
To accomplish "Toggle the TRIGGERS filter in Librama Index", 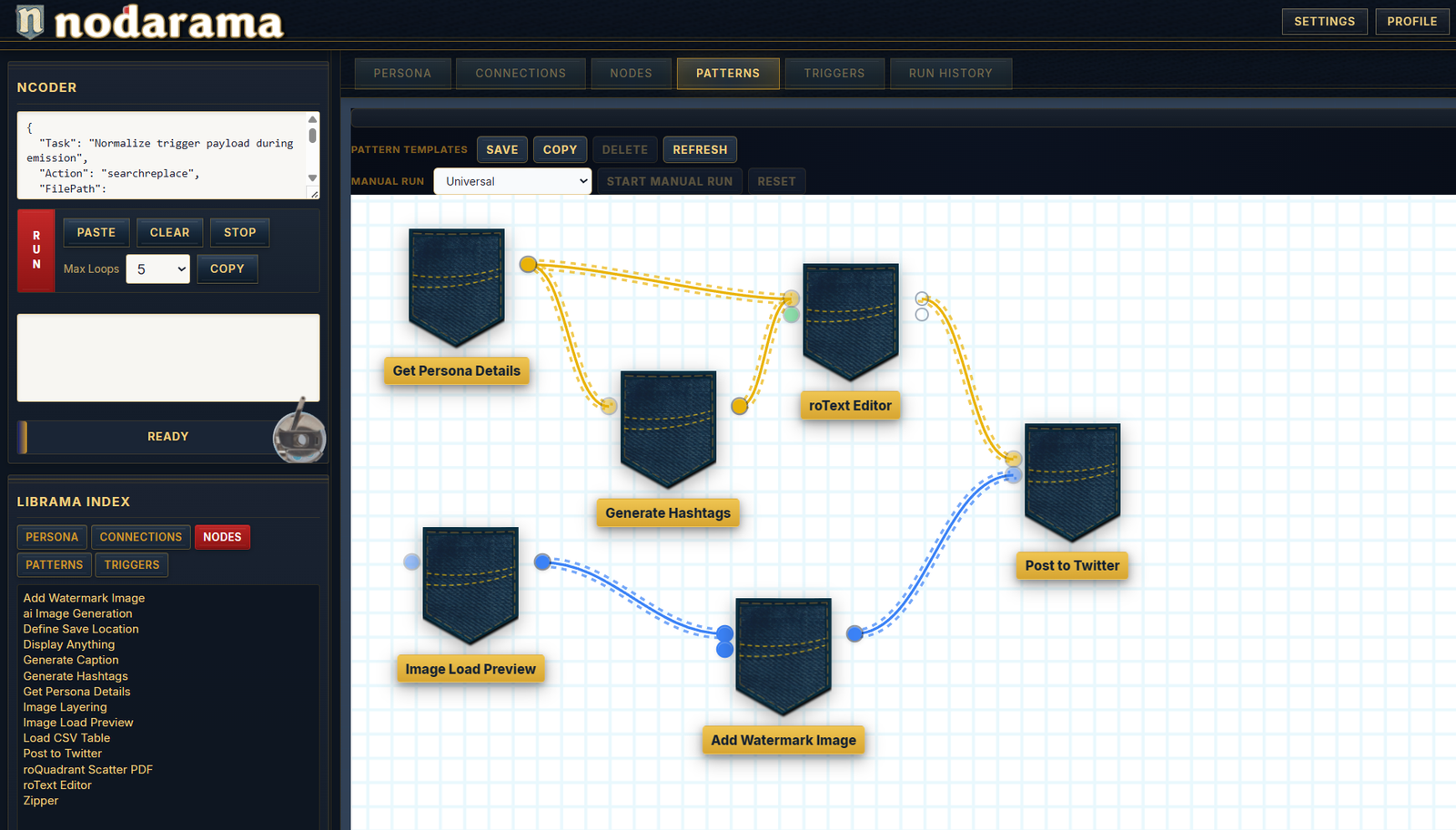I will 131,564.
